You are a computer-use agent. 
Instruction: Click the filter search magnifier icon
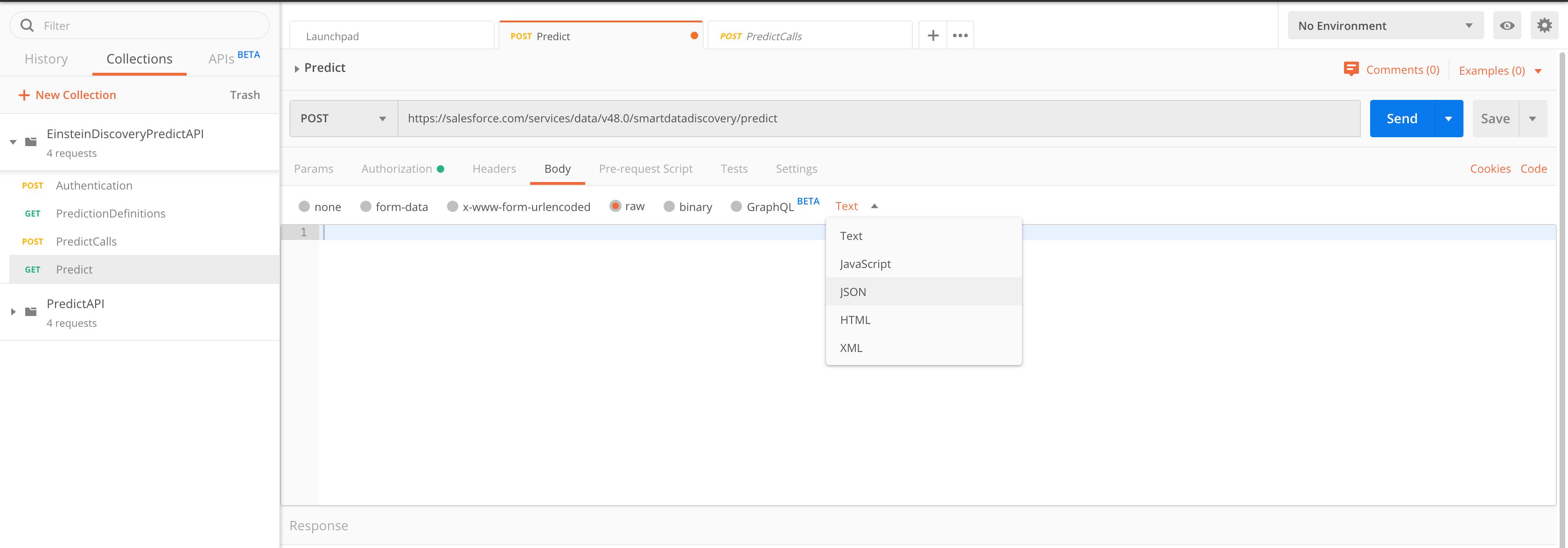[27, 26]
